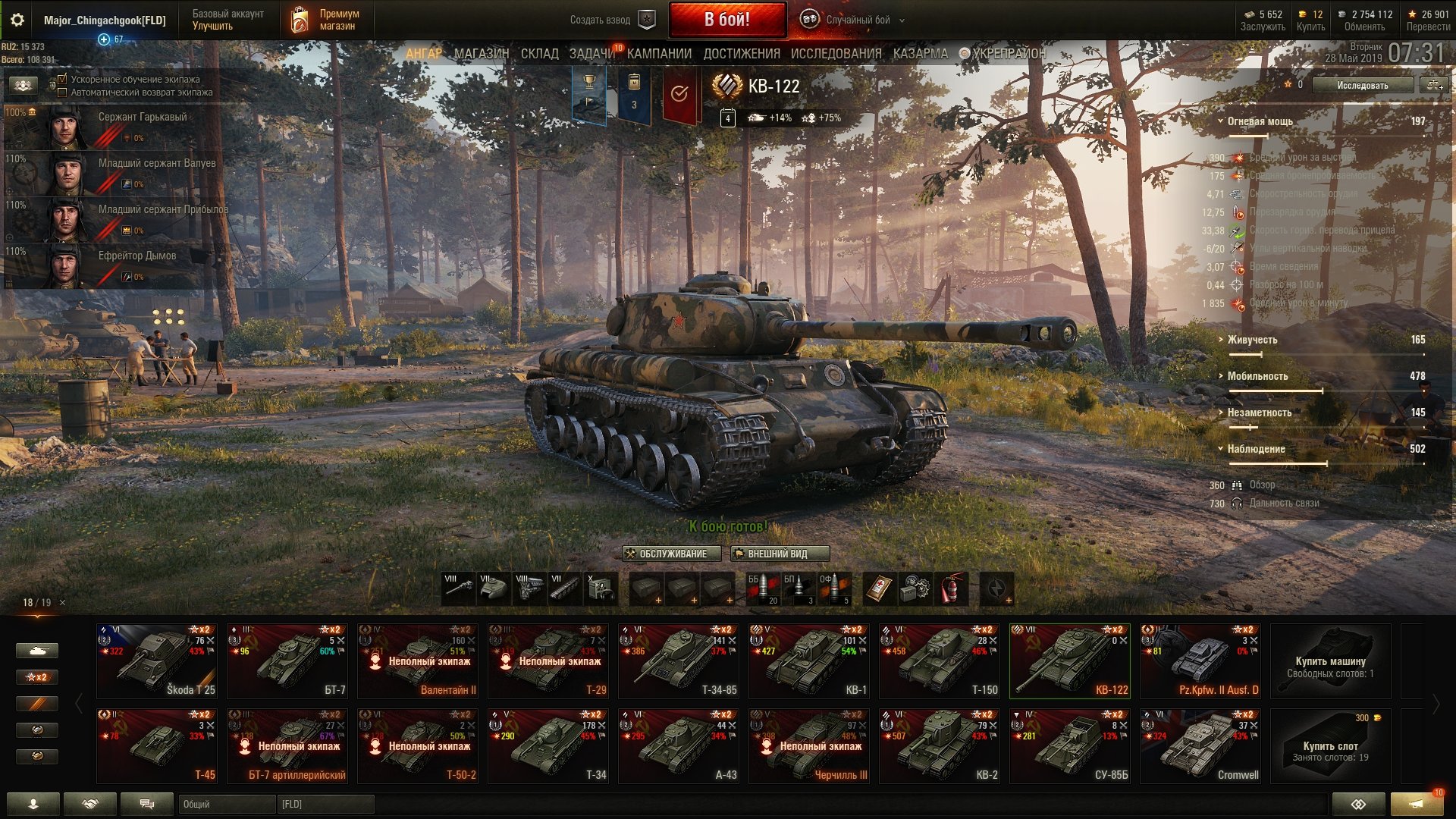This screenshot has width=1456, height=819.
Task: Switch to the МАГАЗИН tab
Action: tap(482, 54)
